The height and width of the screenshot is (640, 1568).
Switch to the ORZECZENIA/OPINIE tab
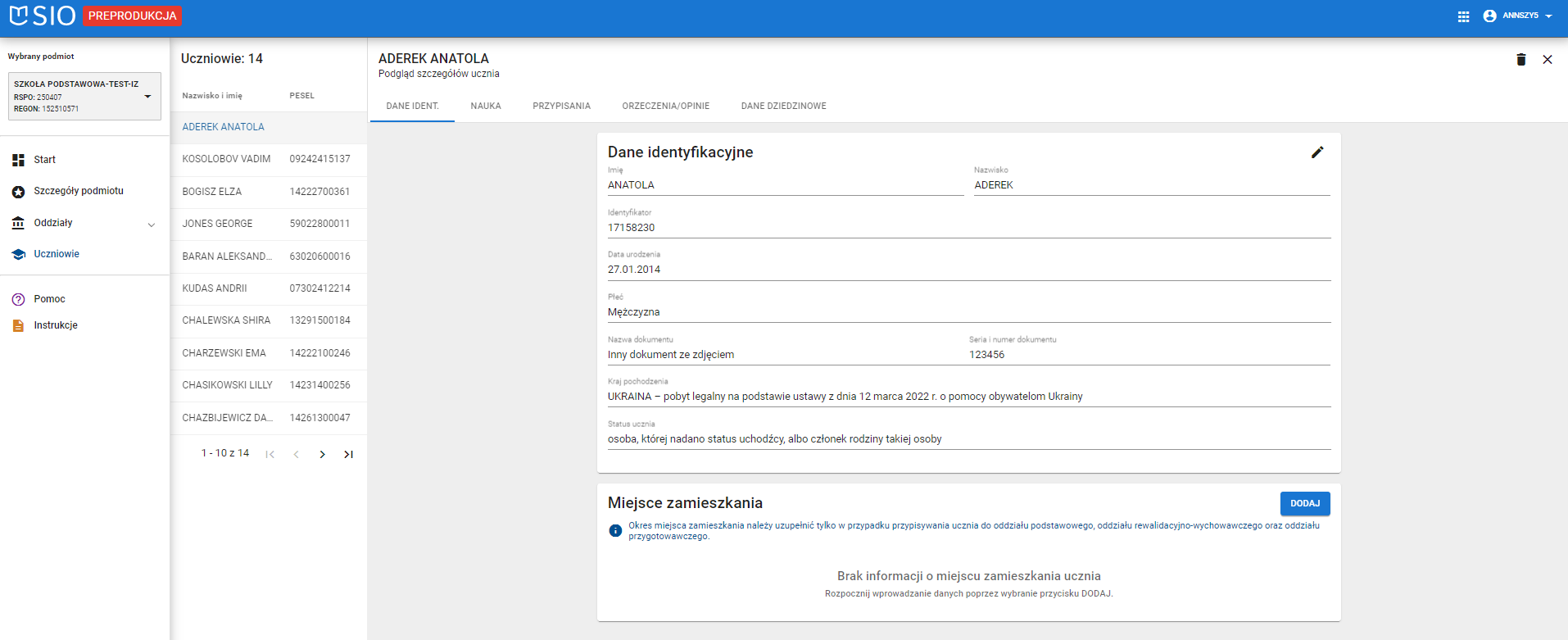[665, 106]
